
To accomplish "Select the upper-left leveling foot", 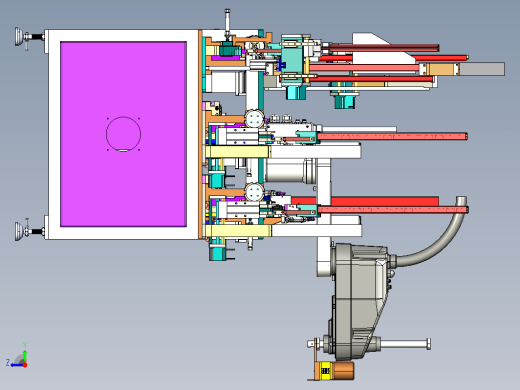I will [x=29, y=37].
